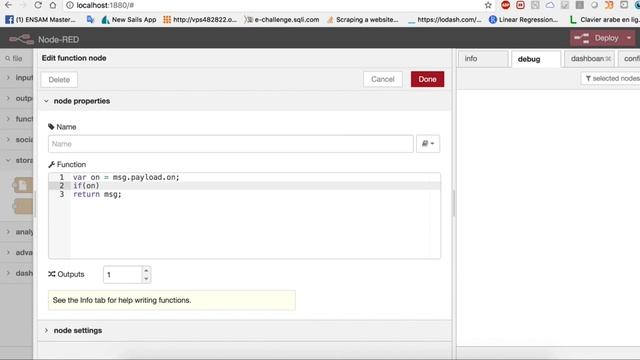The width and height of the screenshot is (640, 360).
Task: Click the Done button
Action: point(427,79)
